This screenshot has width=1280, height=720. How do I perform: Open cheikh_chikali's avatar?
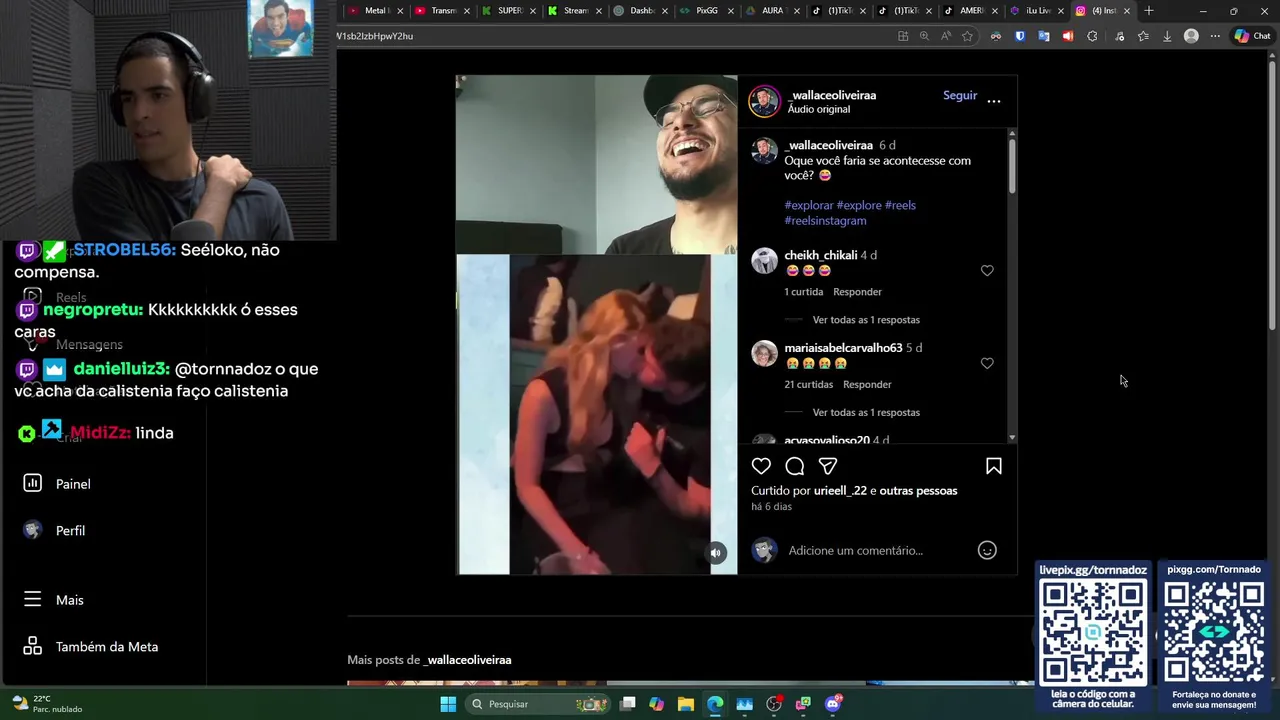tap(764, 261)
